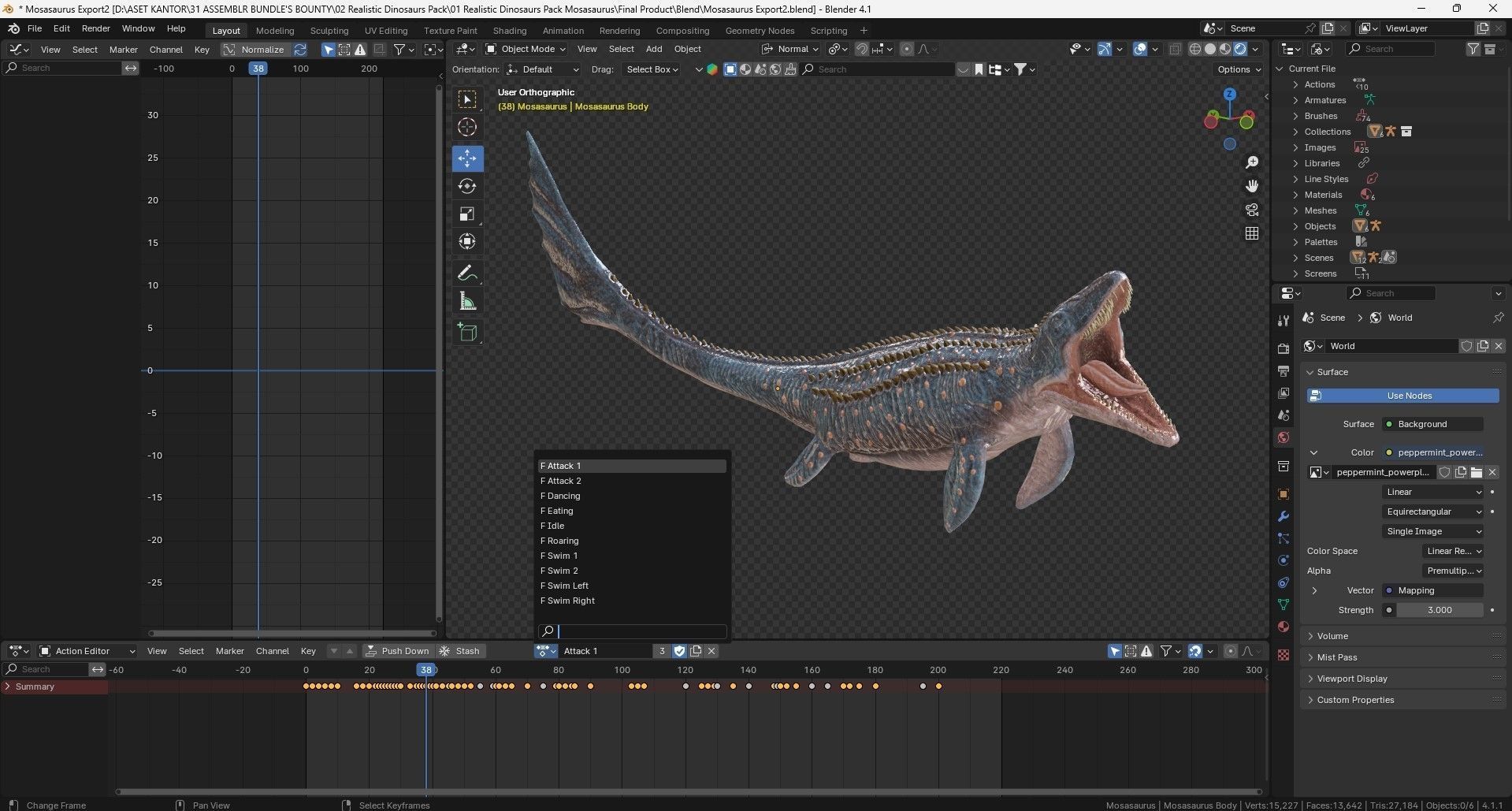Viewport: 1512px width, 811px height.
Task: Activate the Move tool
Action: 467,158
